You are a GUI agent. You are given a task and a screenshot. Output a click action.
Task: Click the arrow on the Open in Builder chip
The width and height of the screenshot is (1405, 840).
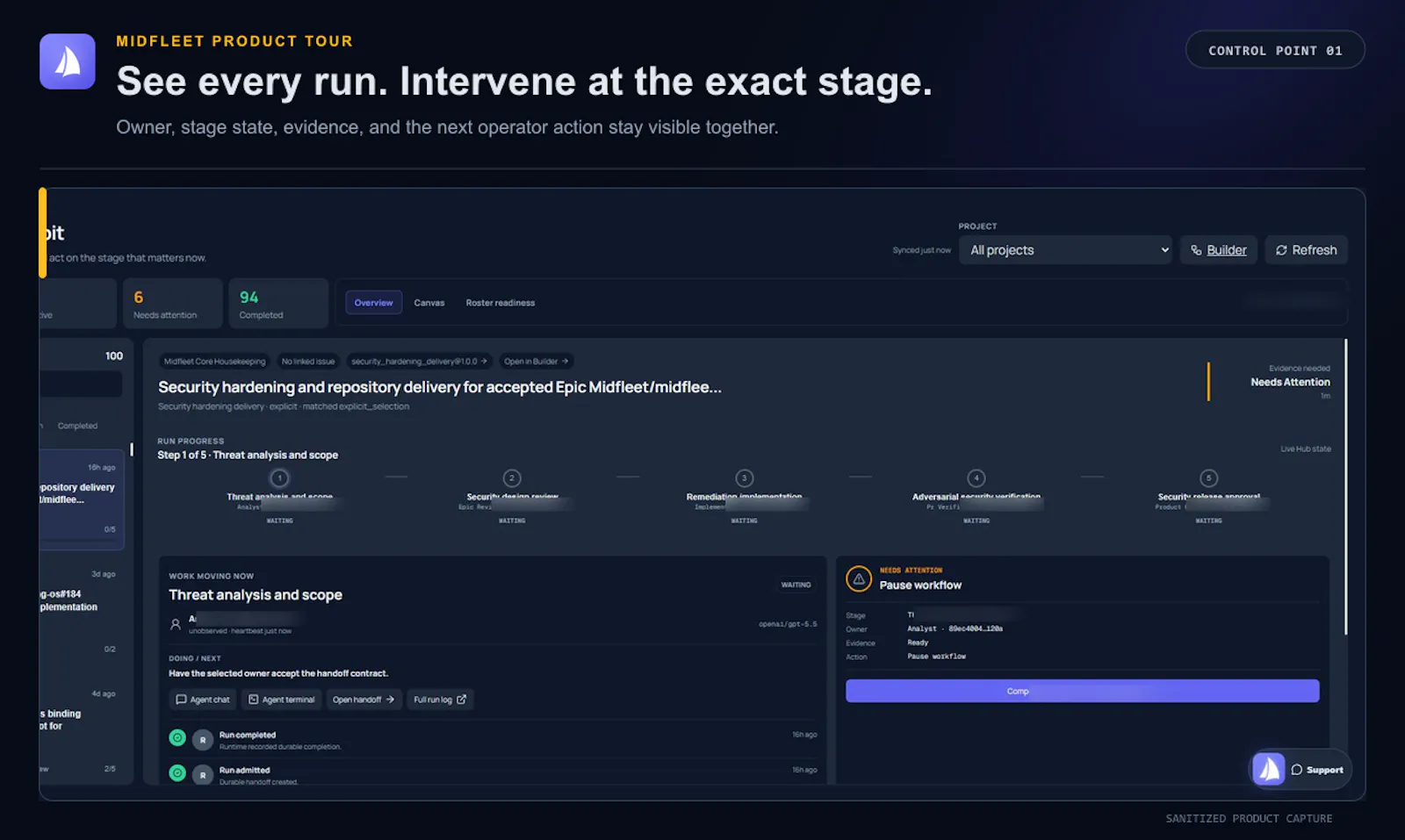(565, 361)
